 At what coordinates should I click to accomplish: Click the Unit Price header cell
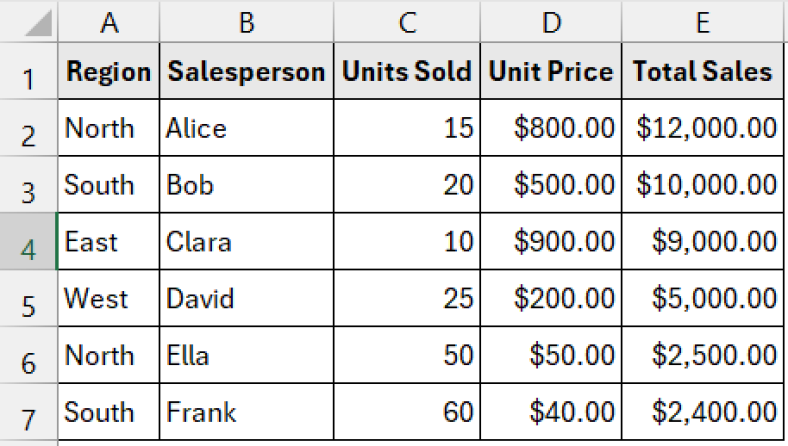coord(551,71)
